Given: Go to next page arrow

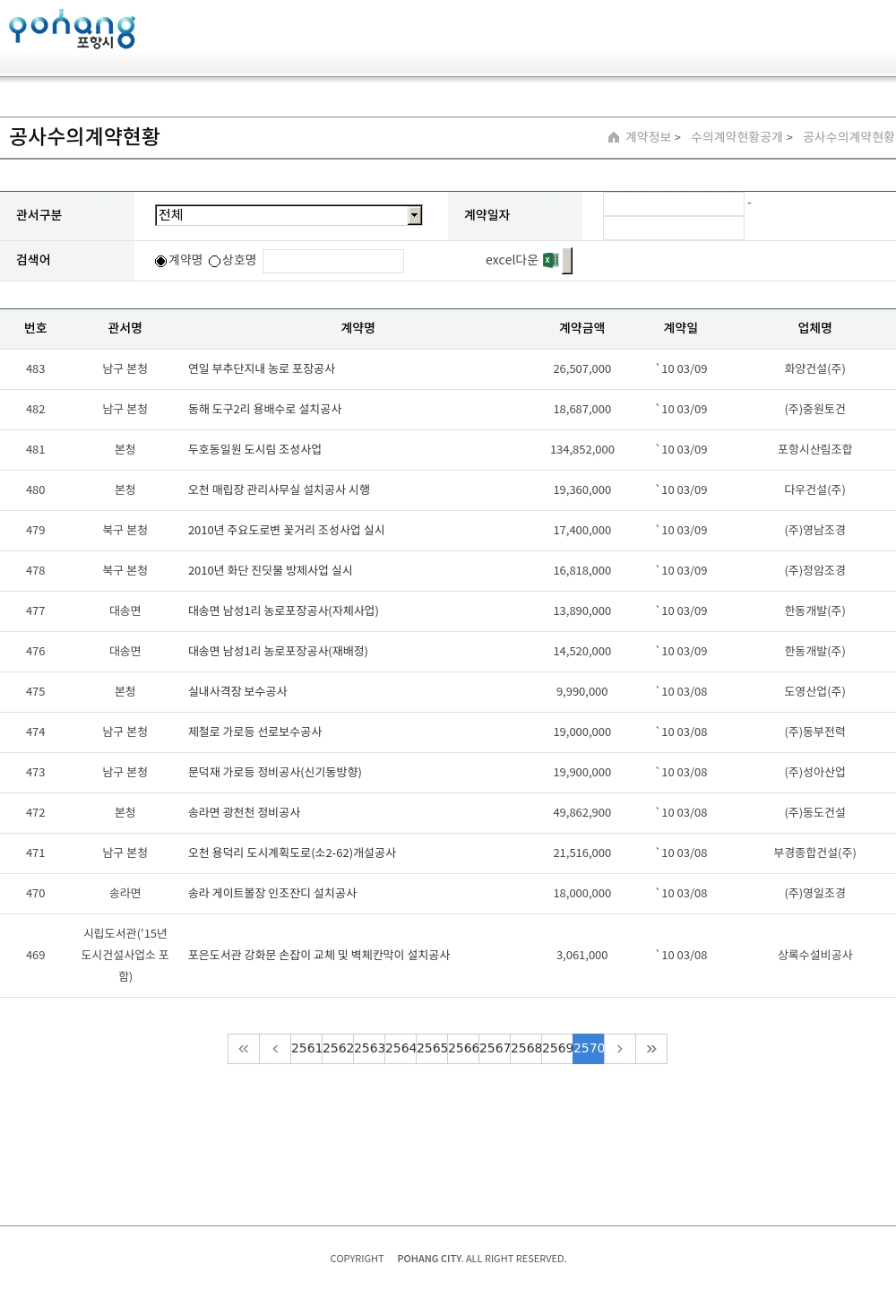Looking at the screenshot, I should [620, 1049].
